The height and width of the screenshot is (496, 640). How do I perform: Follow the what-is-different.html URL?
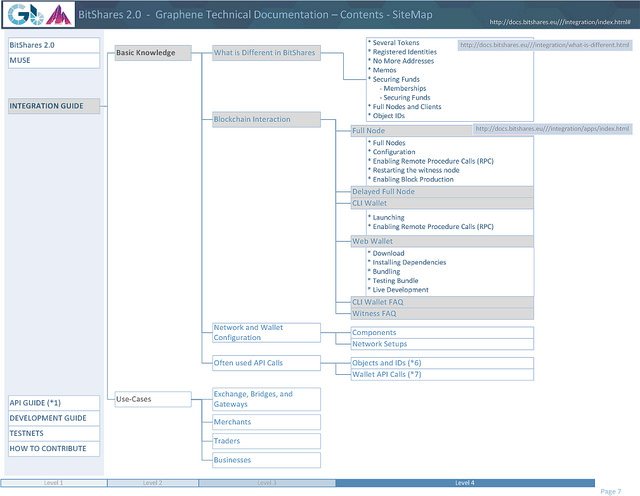pos(545,45)
